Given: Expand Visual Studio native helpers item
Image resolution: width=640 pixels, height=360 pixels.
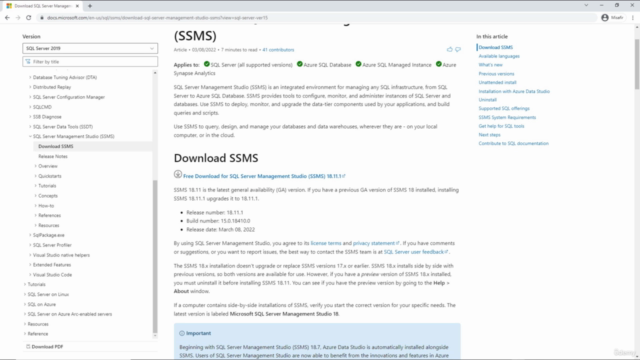Looking at the screenshot, I should point(30,255).
